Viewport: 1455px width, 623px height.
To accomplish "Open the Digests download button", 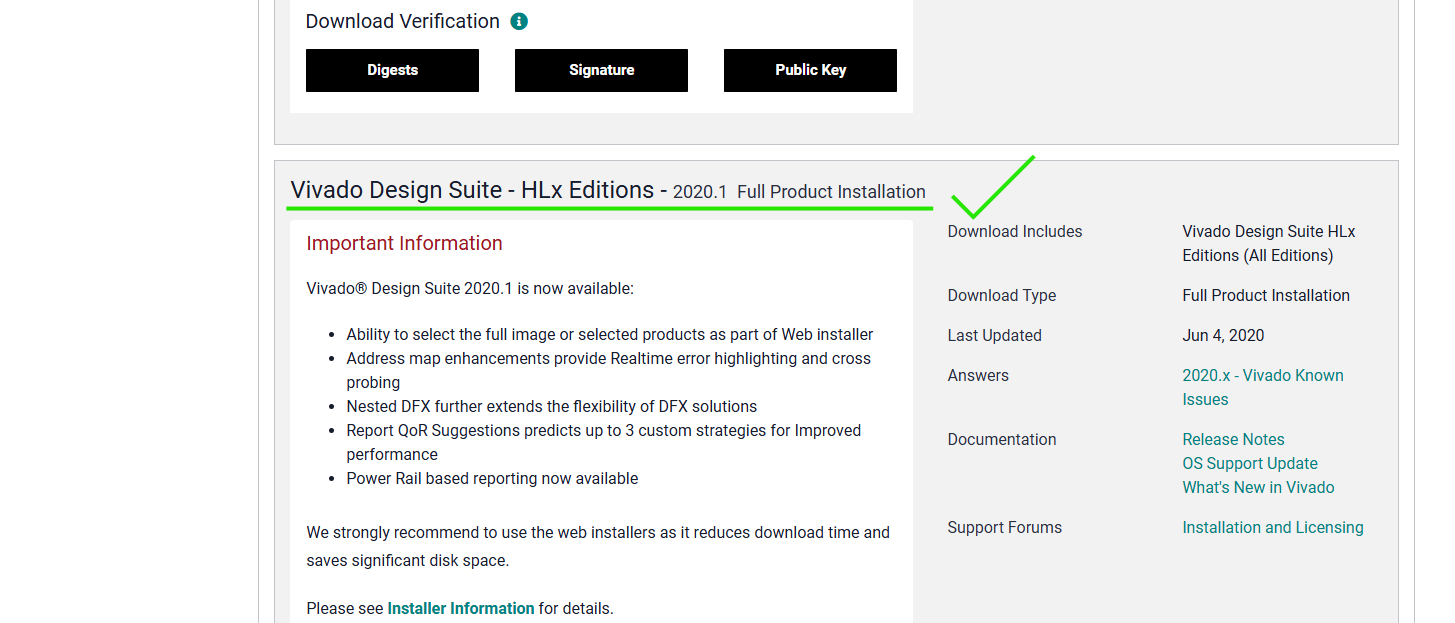I will click(x=392, y=70).
